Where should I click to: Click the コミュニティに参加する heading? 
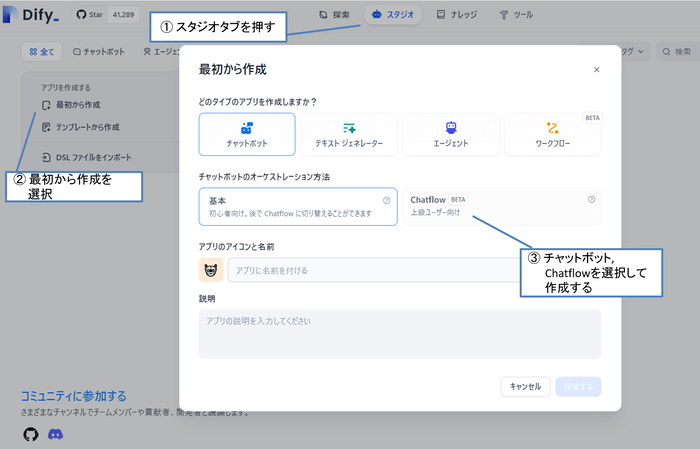pos(74,396)
